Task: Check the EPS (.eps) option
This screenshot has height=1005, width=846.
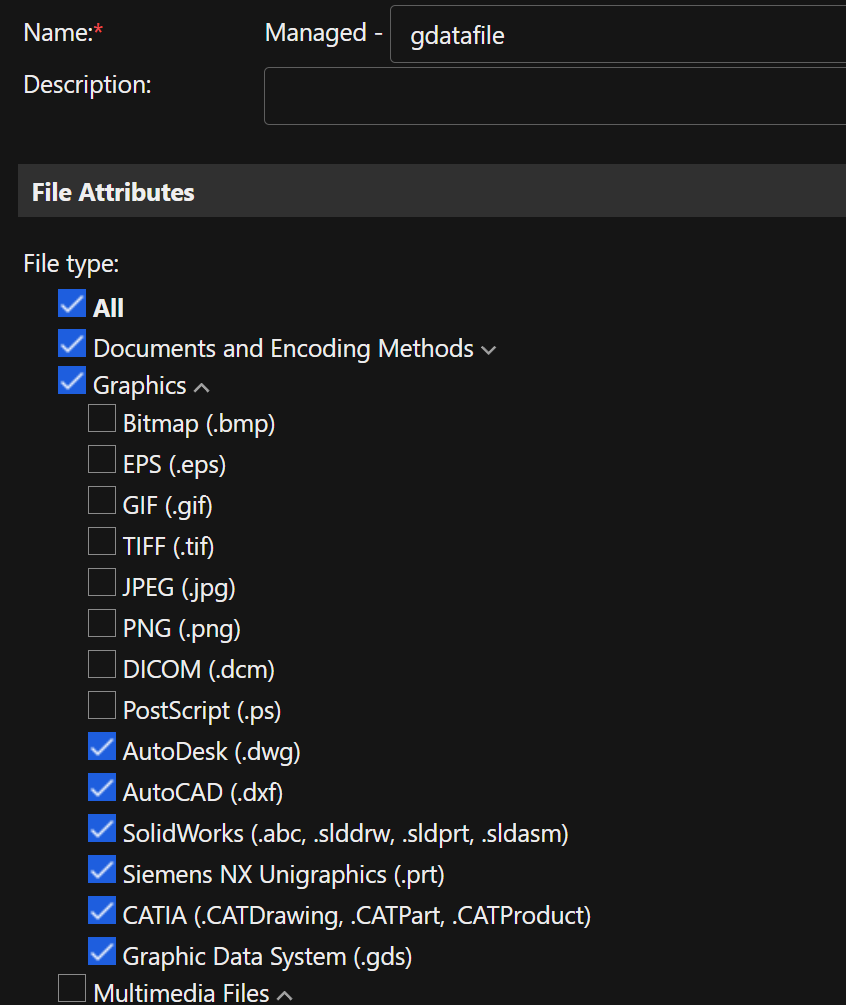Action: click(x=102, y=460)
